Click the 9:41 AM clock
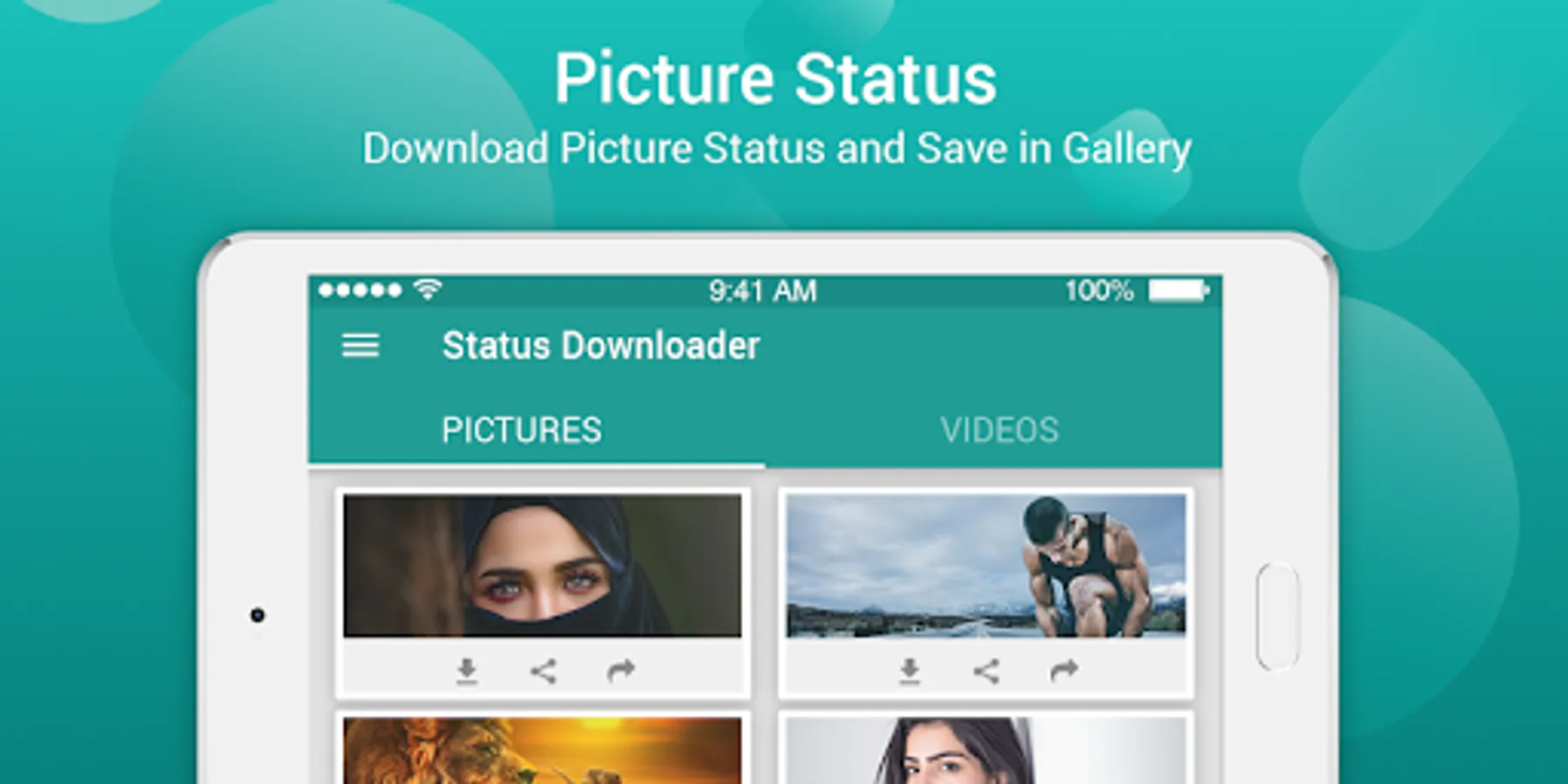Image resolution: width=1568 pixels, height=784 pixels. pos(762,291)
